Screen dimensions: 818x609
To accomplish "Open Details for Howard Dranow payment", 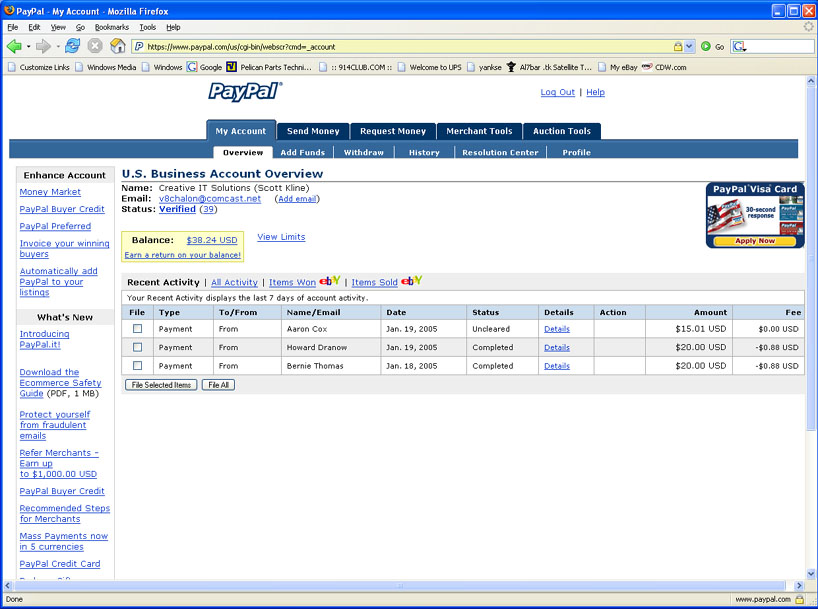I will pos(557,347).
